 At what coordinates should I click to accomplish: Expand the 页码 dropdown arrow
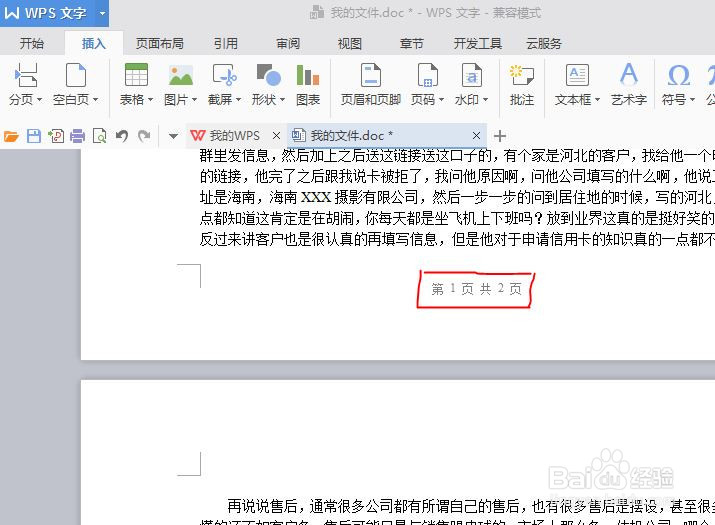(x=441, y=99)
